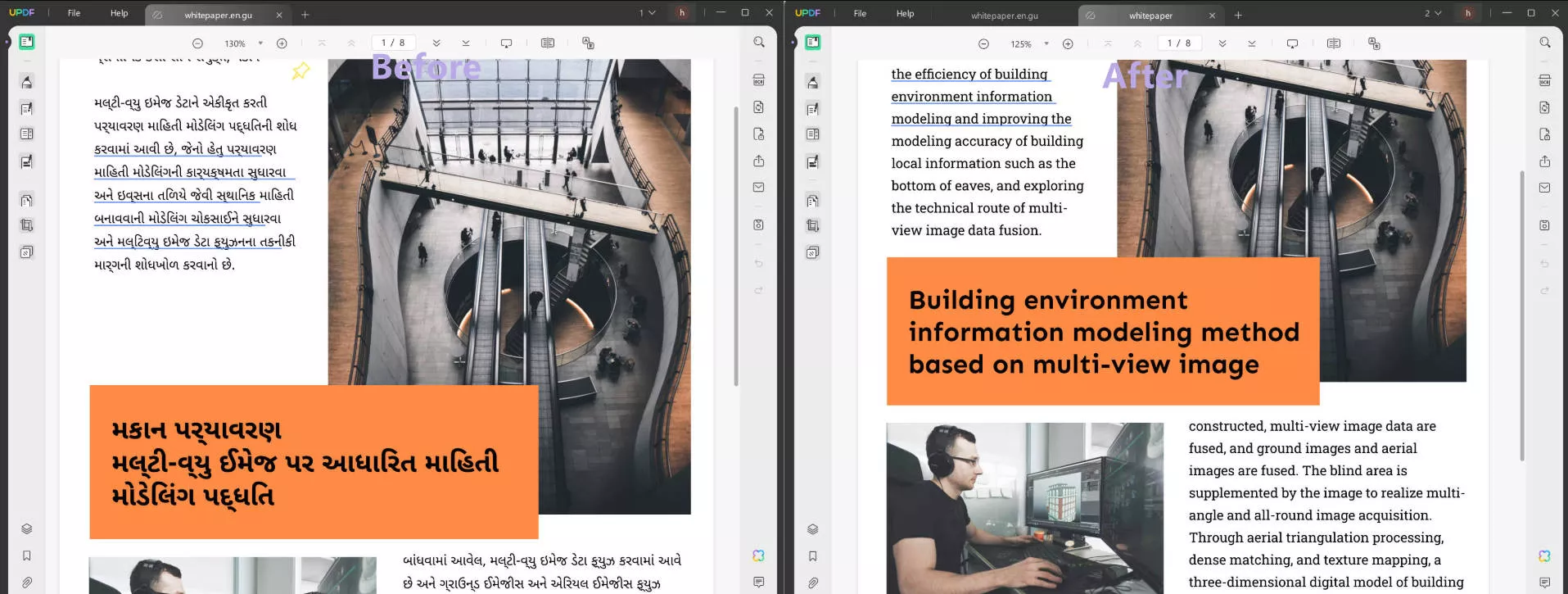Toggle page display book view in left window

pyautogui.click(x=548, y=43)
